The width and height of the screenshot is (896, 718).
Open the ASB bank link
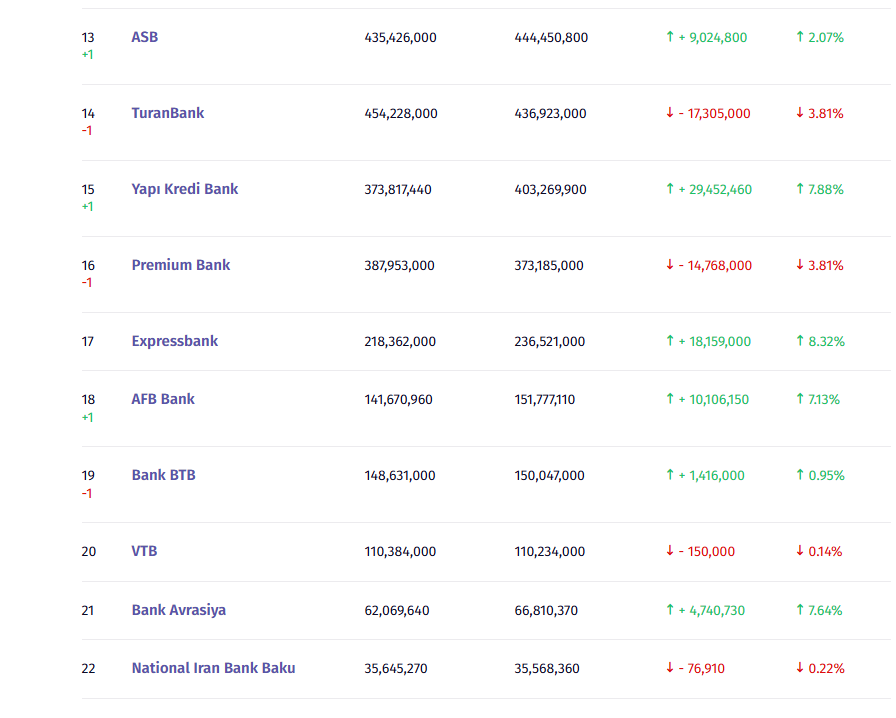coord(145,37)
